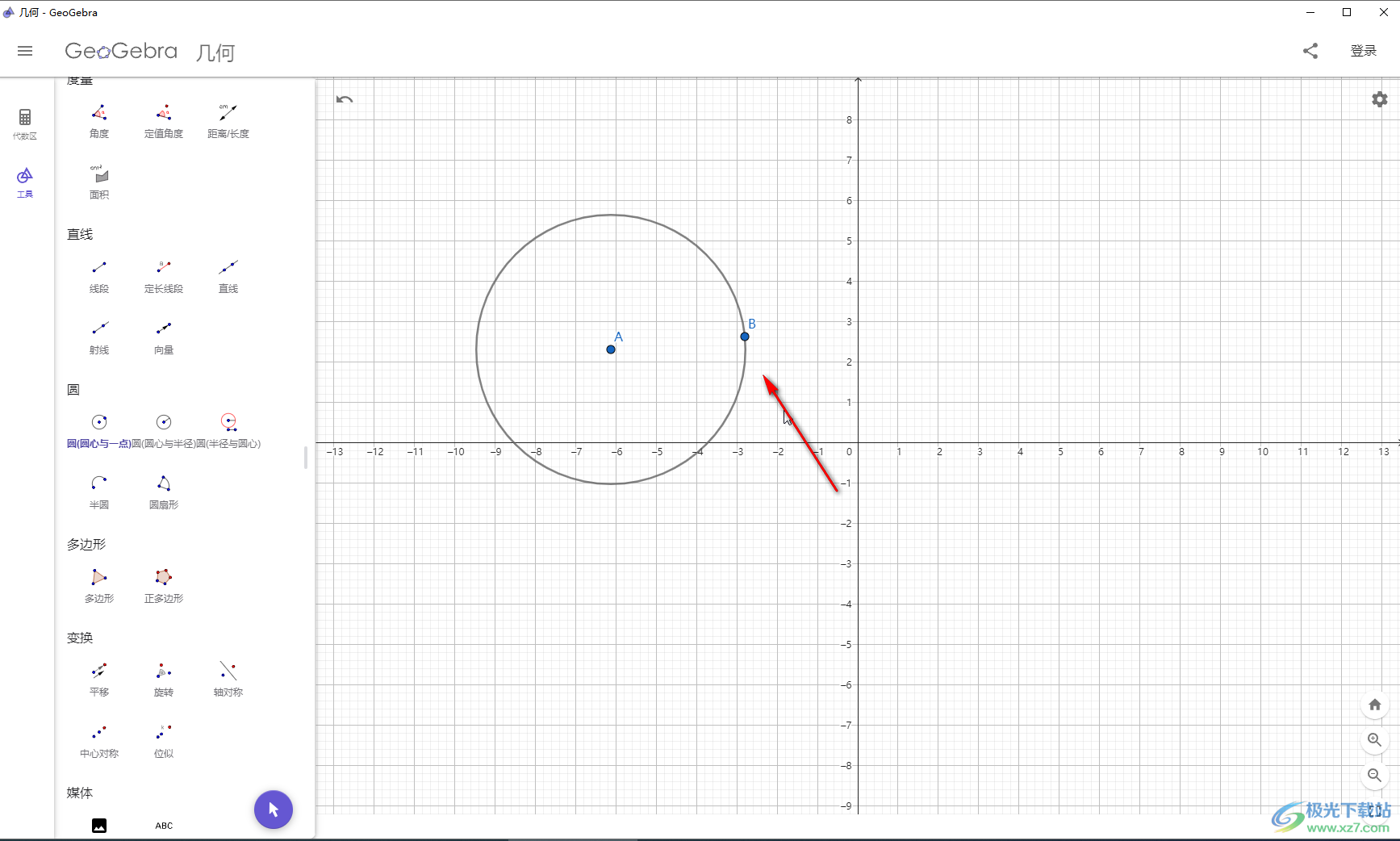
Task: Undo the last action
Action: tap(345, 99)
